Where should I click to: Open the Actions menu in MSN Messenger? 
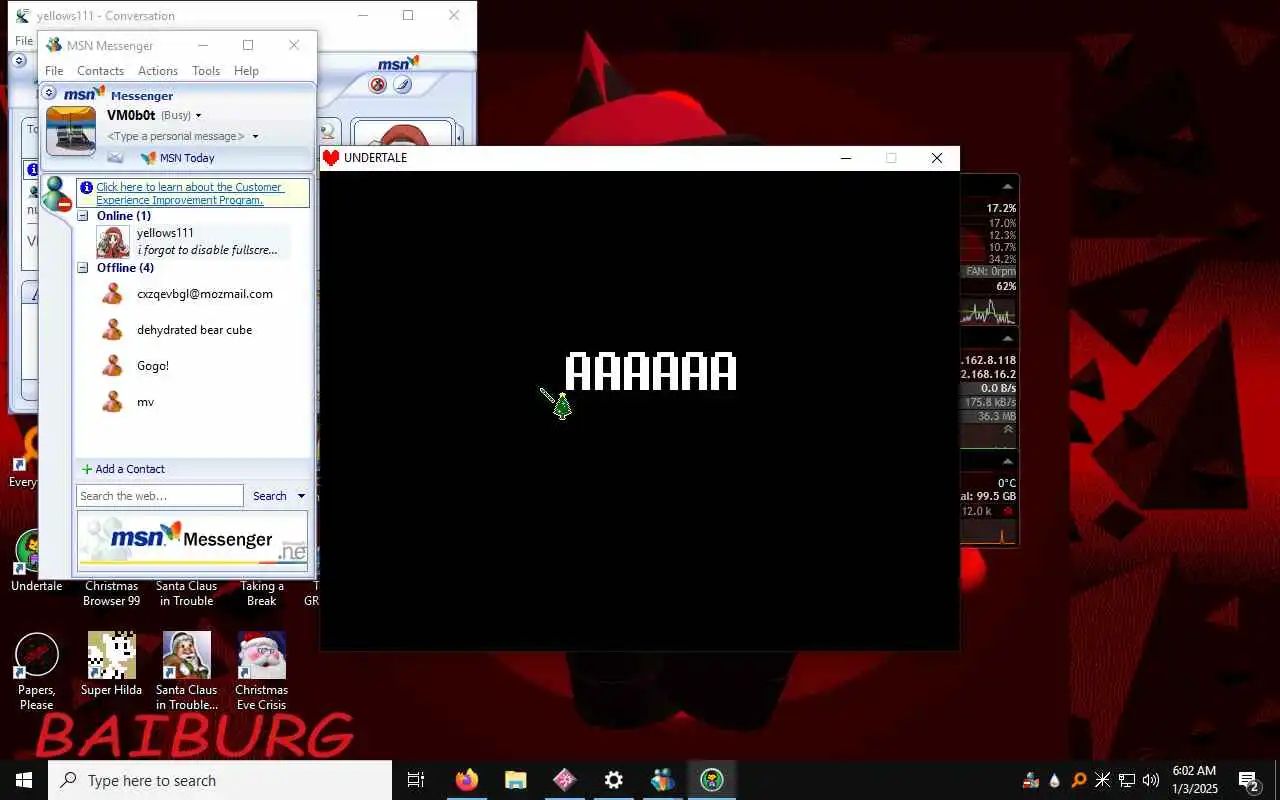click(157, 71)
